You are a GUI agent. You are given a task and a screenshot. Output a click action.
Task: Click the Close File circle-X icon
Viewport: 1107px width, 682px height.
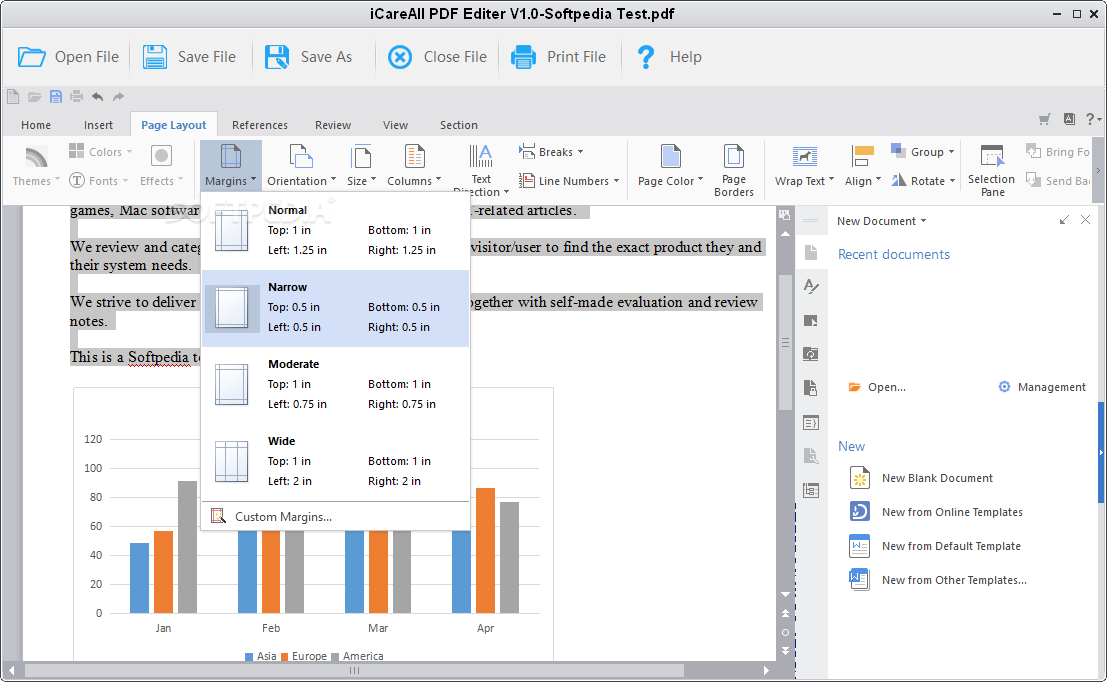[400, 56]
